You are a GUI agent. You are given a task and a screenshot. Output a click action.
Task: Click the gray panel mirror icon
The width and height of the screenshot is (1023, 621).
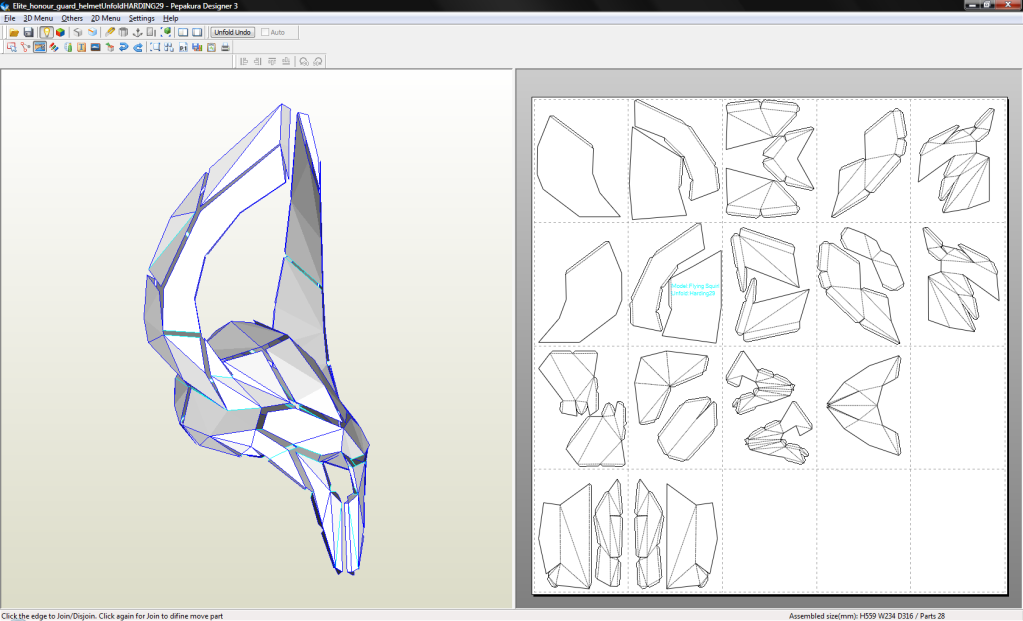pos(151,32)
